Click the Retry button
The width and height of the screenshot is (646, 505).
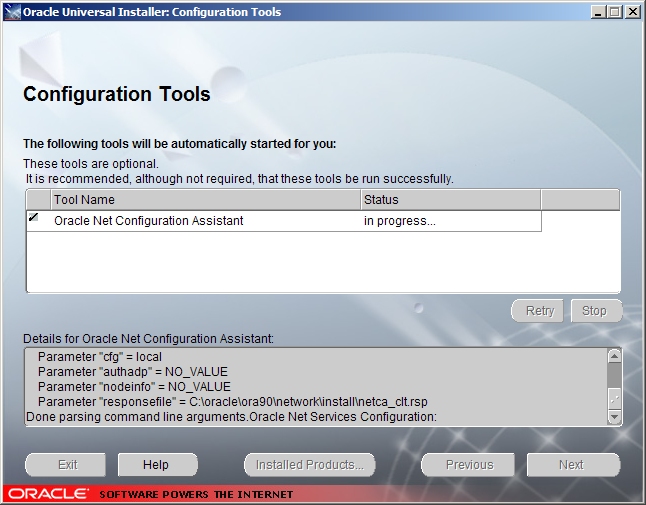(x=538, y=311)
